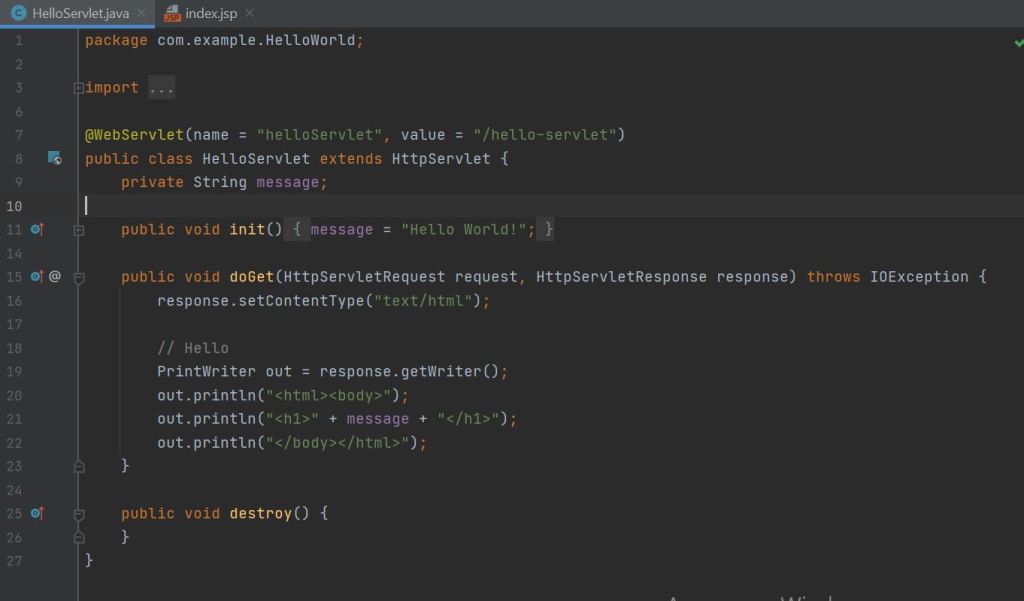Select the HelloServlet.java tab
This screenshot has width=1024, height=601.
click(80, 13)
